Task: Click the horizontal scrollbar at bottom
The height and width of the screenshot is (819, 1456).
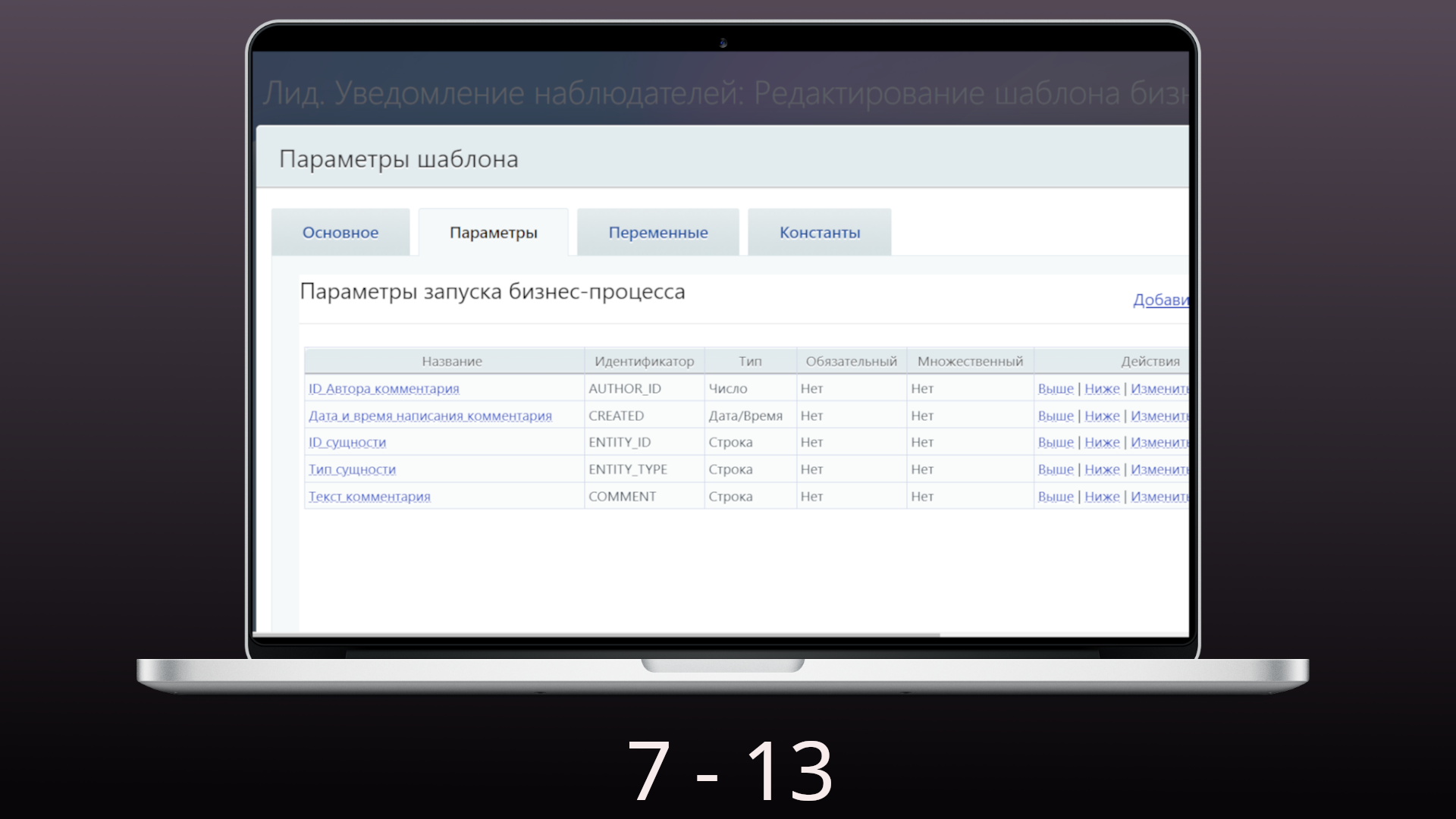Action: click(x=596, y=635)
